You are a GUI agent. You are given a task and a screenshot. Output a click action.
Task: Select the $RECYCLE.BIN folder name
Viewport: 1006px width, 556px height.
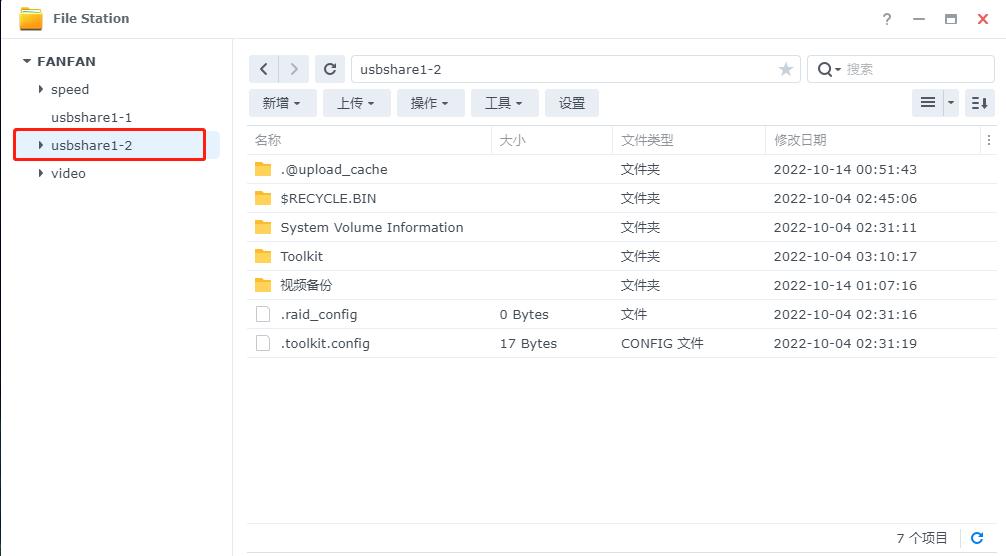pos(328,198)
